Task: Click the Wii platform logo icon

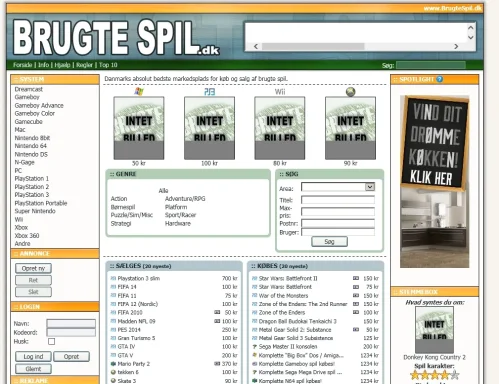Action: coord(280,92)
